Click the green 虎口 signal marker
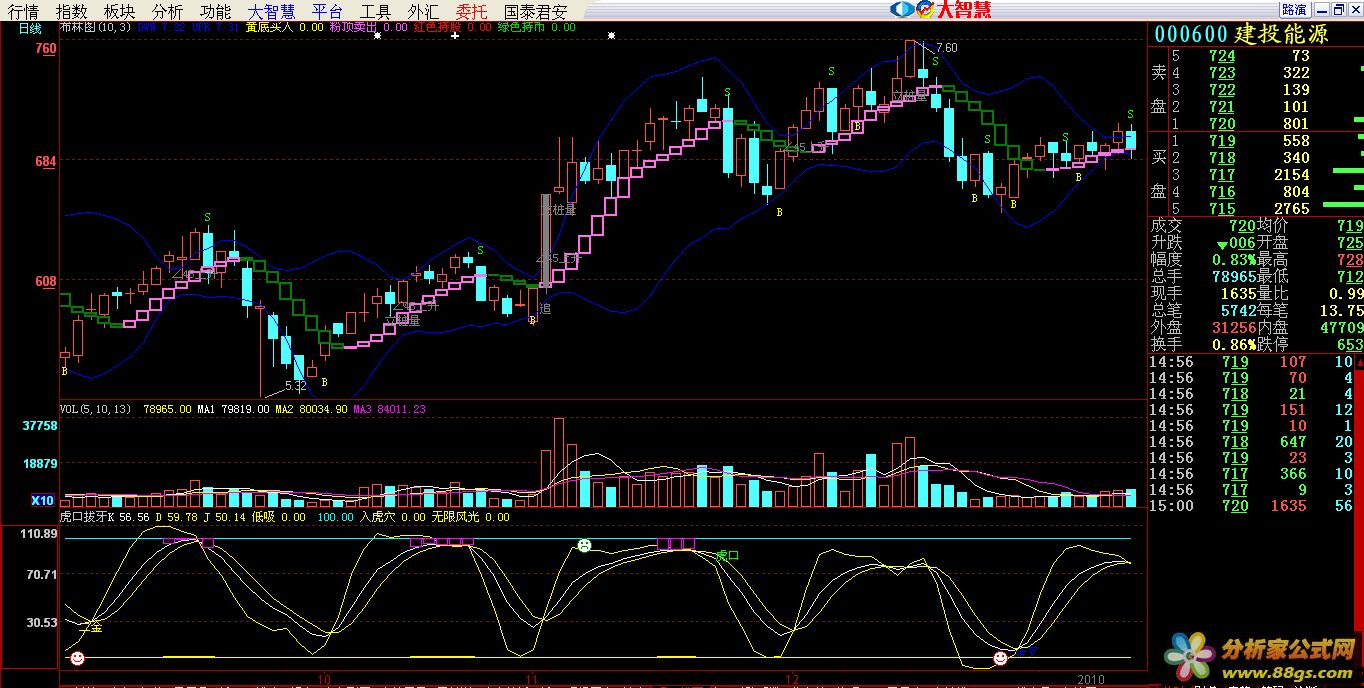Screen dimensions: 1364x688 (x=727, y=555)
